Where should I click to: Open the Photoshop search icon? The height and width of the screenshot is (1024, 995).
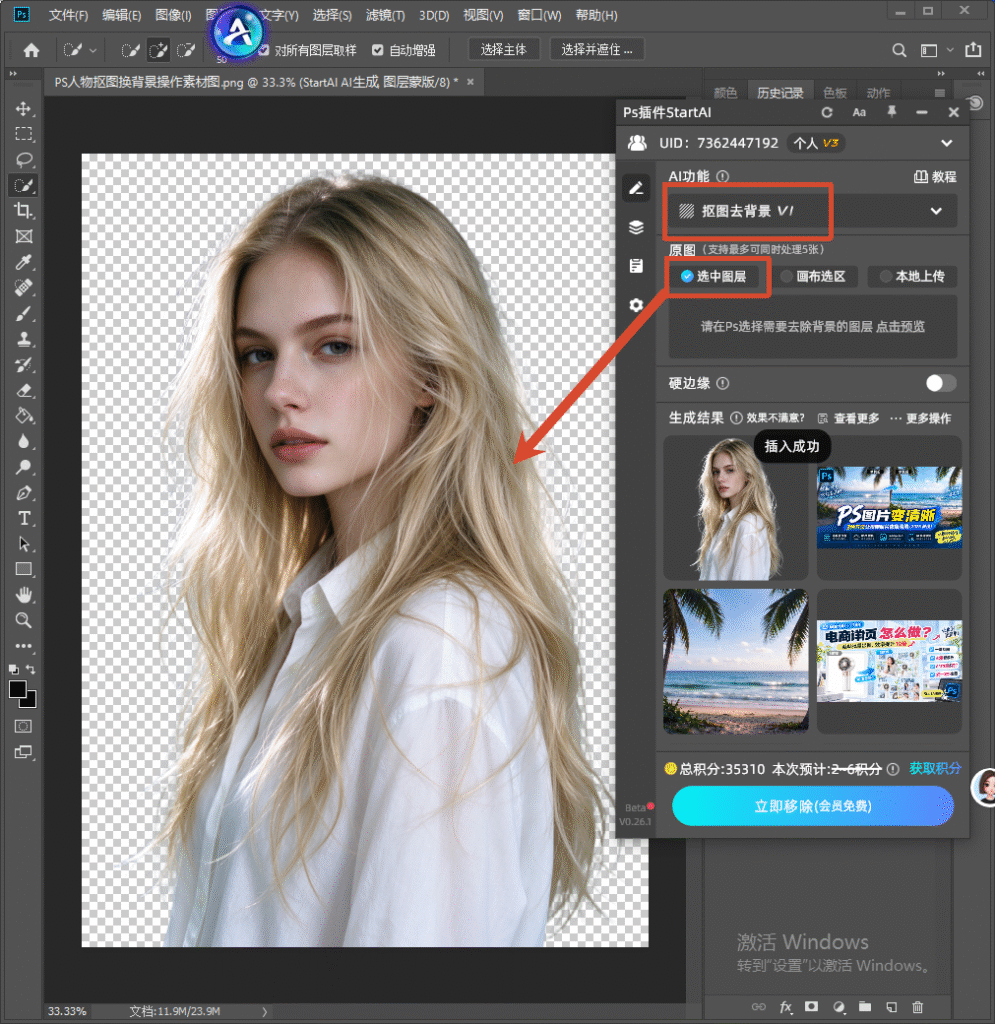point(899,50)
